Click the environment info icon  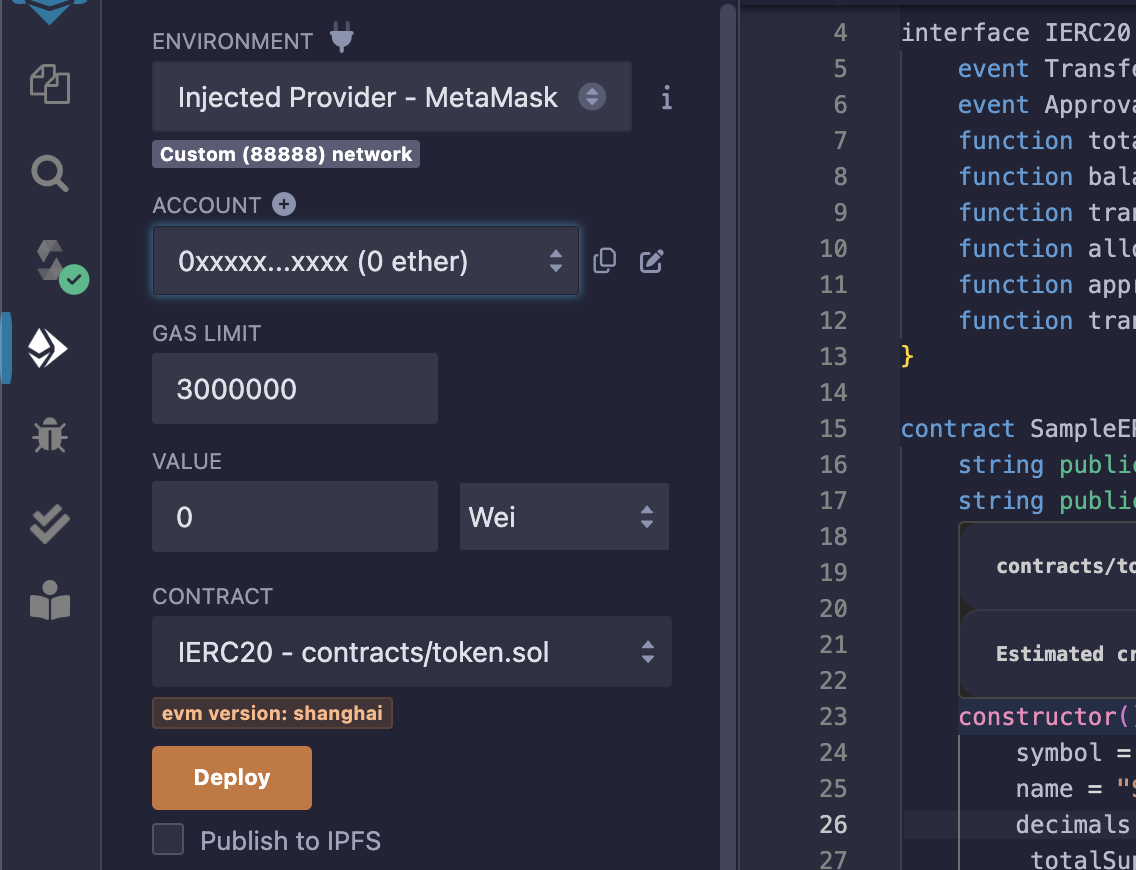(667, 97)
